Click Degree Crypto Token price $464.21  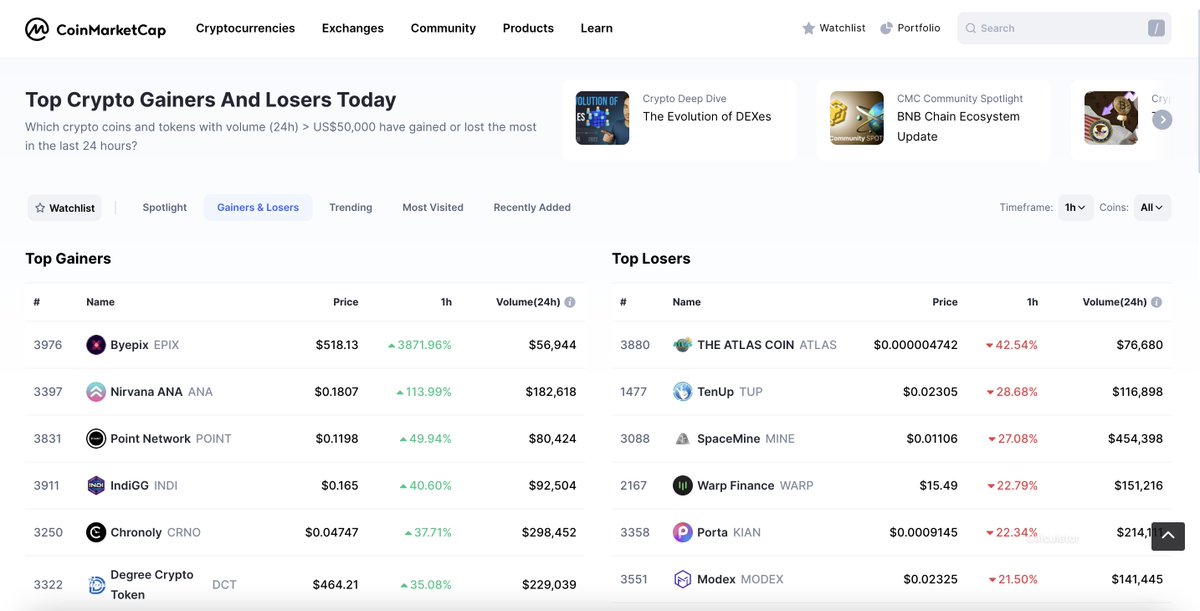(x=335, y=585)
